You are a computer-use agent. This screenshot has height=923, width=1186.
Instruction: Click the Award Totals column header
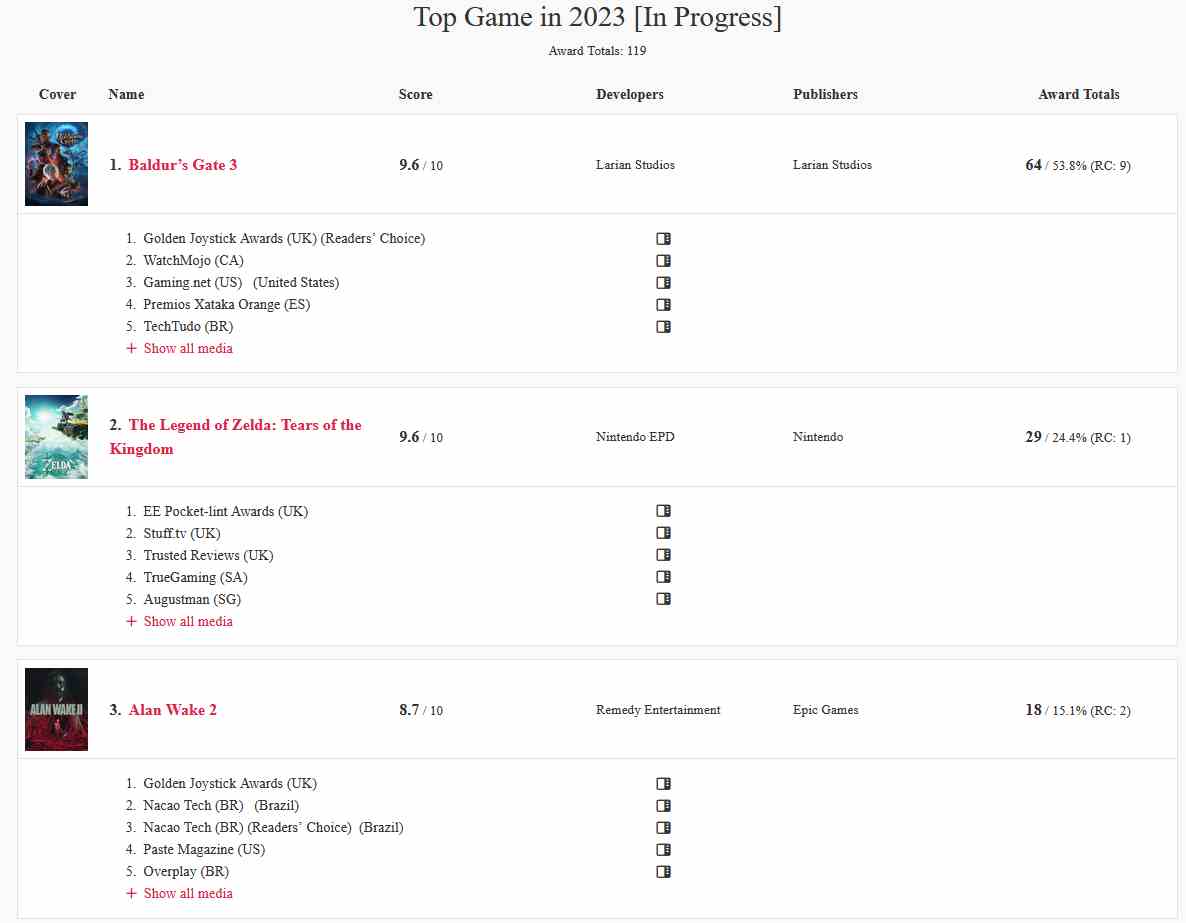[1079, 95]
